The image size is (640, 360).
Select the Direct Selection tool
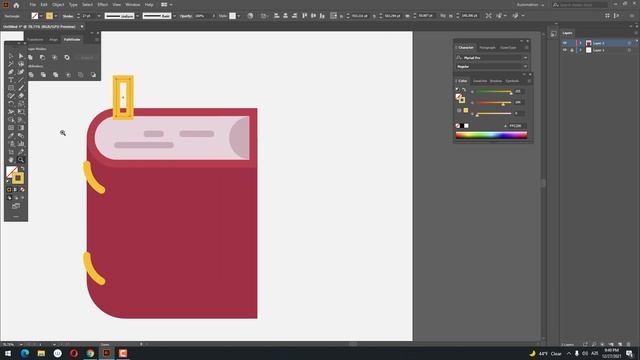[21, 56]
